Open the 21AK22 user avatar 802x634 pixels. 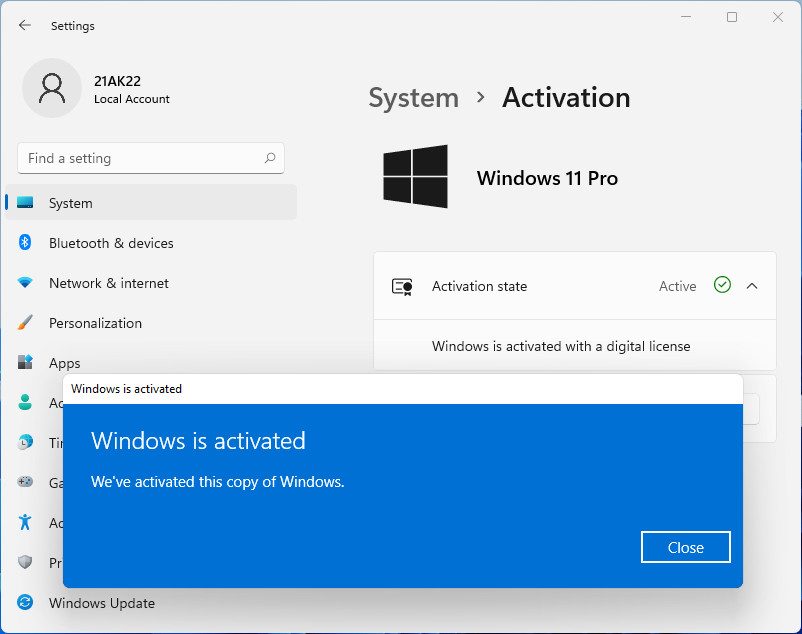(52, 88)
